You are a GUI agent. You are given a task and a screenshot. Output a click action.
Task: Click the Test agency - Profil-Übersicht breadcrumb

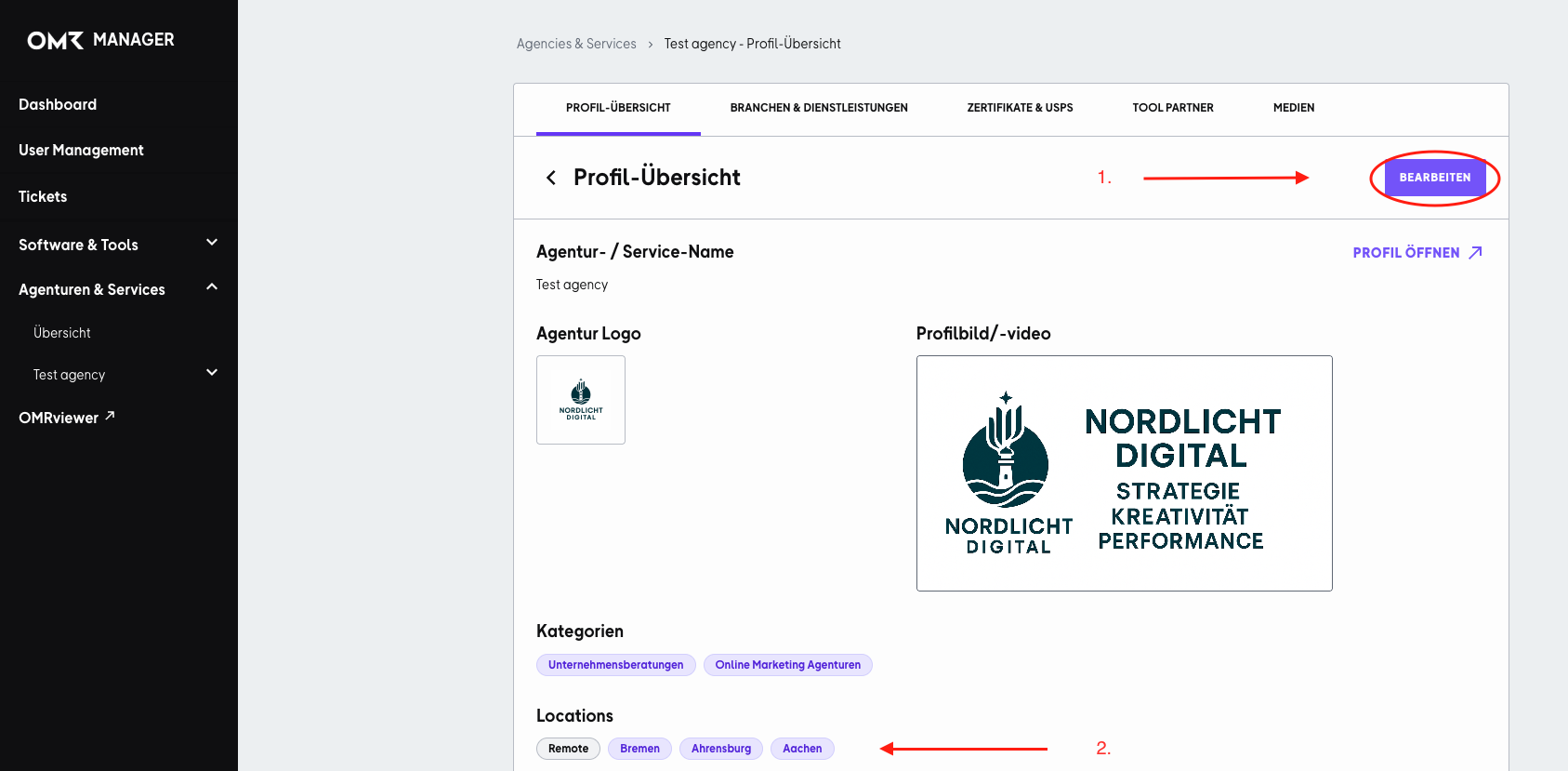752,44
